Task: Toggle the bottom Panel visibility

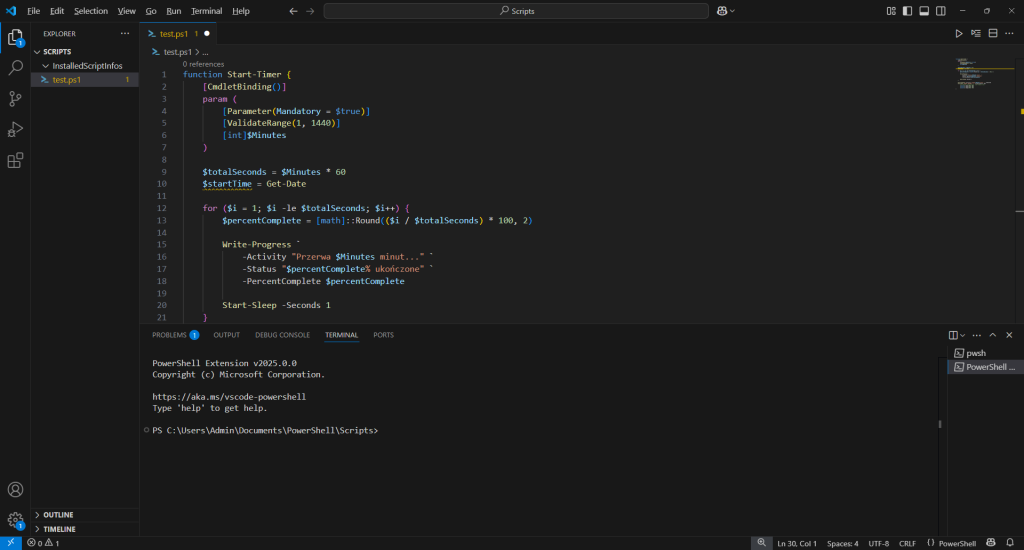Action: pos(924,11)
